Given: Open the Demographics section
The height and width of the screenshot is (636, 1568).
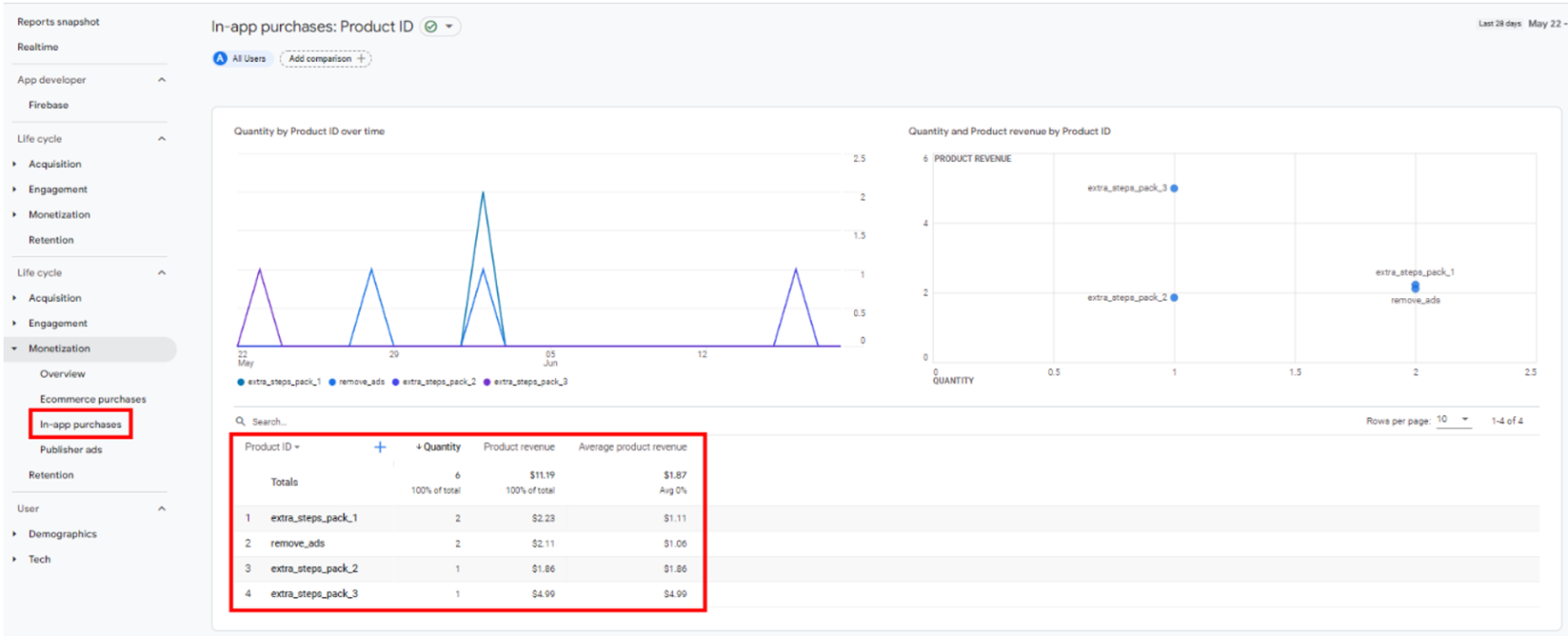Looking at the screenshot, I should 63,534.
